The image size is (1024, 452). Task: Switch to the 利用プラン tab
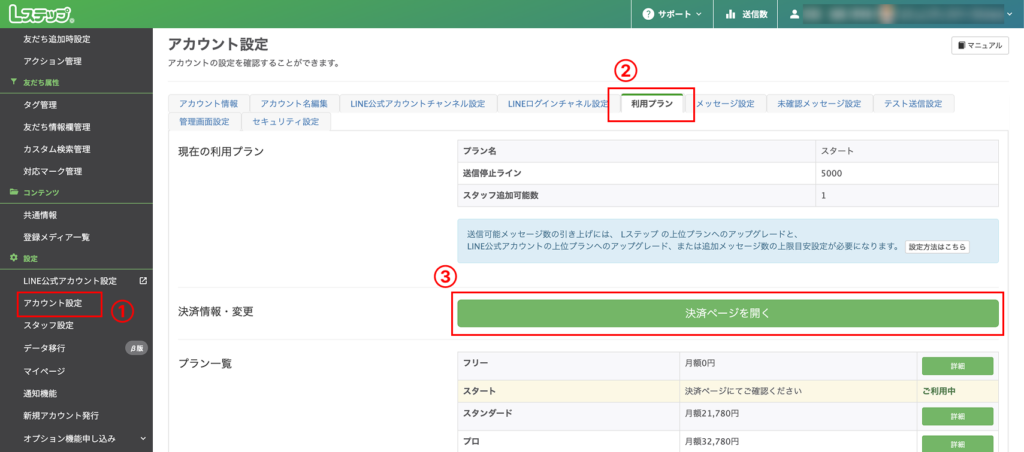click(x=651, y=104)
